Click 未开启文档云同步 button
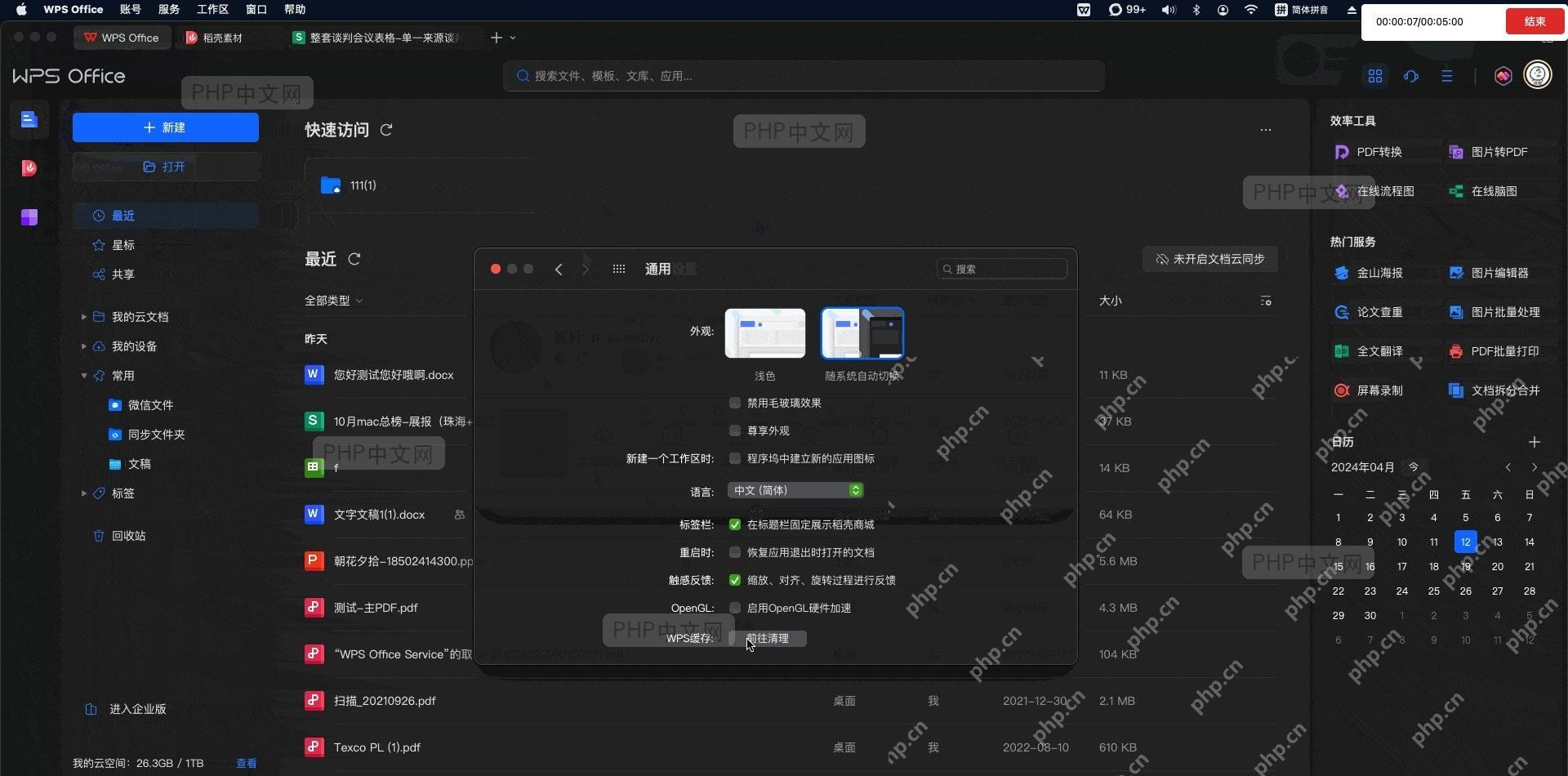This screenshot has height=776, width=1568. 1210,259
